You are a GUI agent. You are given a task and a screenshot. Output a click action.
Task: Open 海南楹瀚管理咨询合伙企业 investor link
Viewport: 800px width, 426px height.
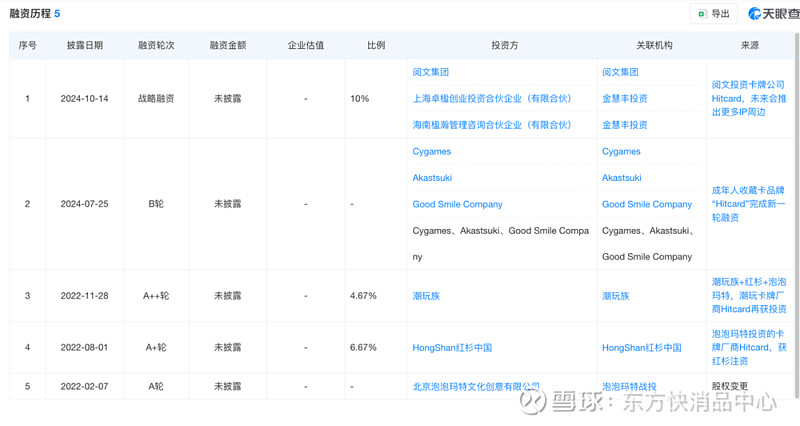(492, 125)
